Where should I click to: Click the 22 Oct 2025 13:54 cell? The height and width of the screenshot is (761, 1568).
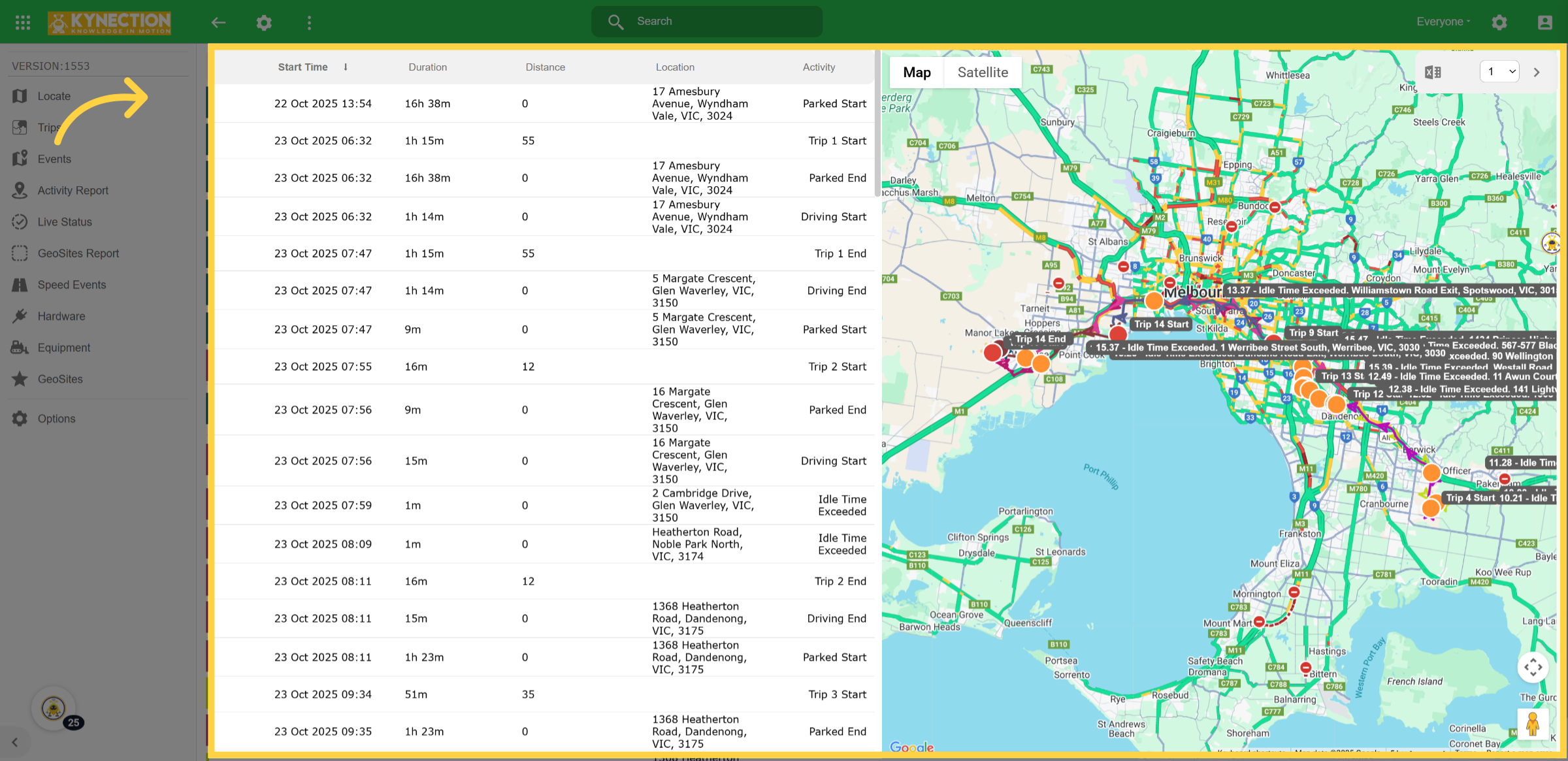[x=323, y=103]
